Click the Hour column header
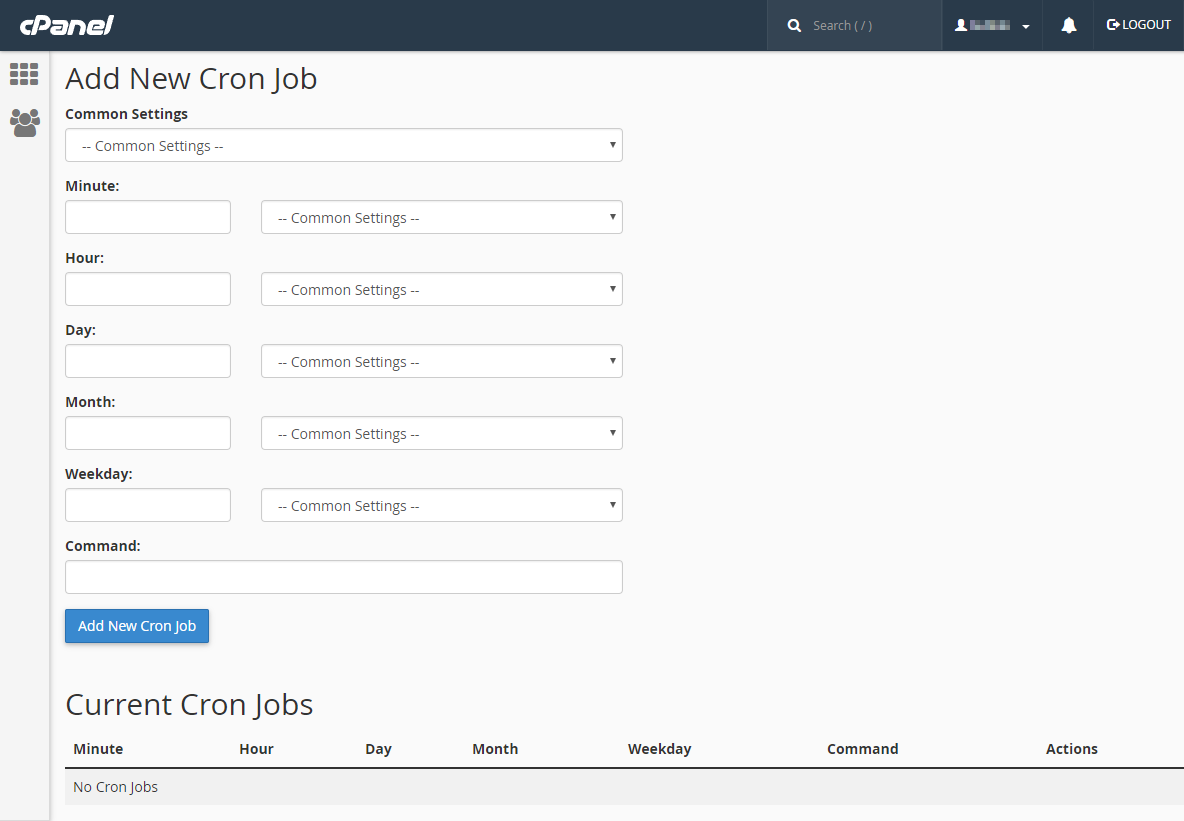The width and height of the screenshot is (1184, 821). click(x=256, y=749)
